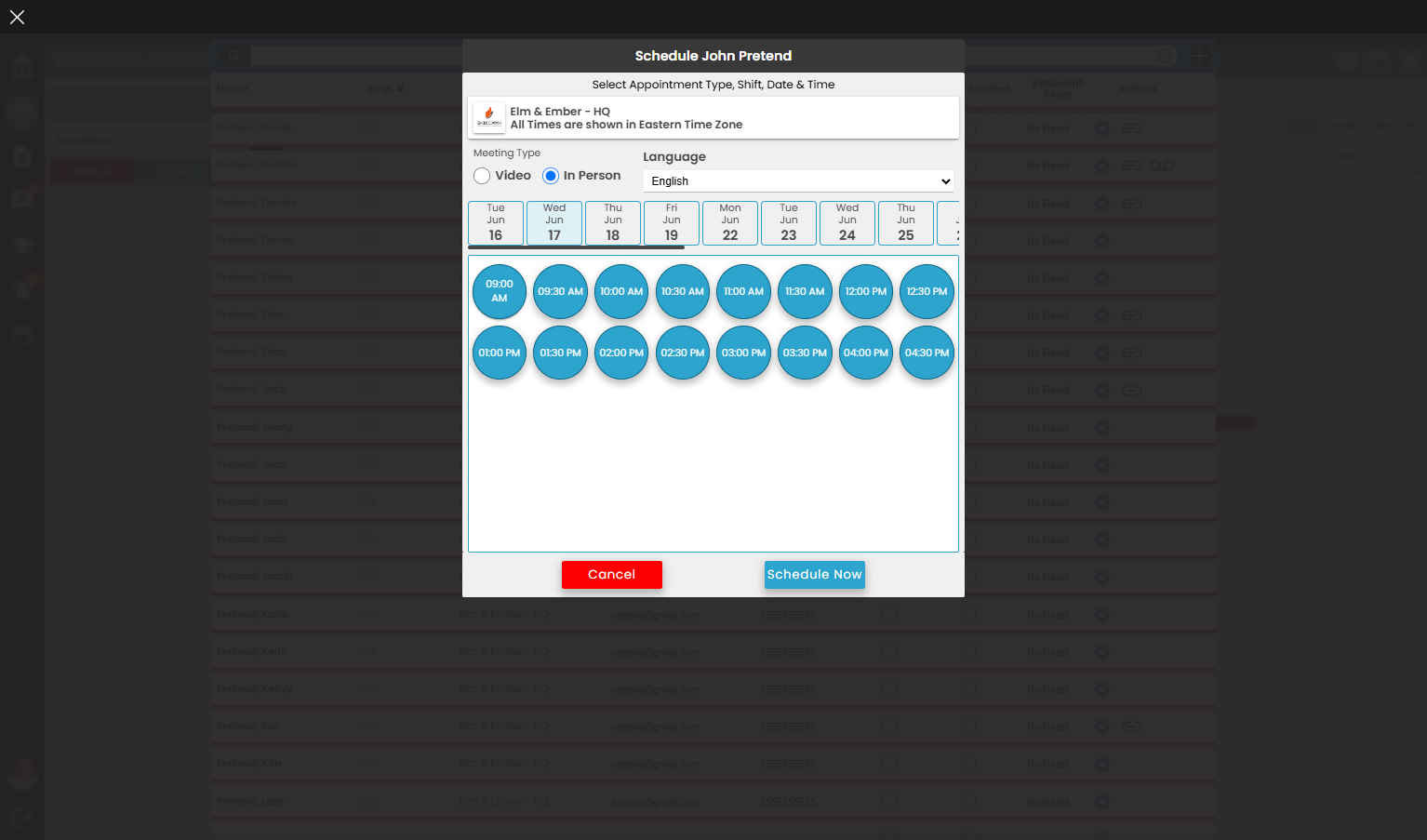Screen dimensions: 1427x840
Task: Select the Video meeting type radio button
Action: pyautogui.click(x=482, y=176)
